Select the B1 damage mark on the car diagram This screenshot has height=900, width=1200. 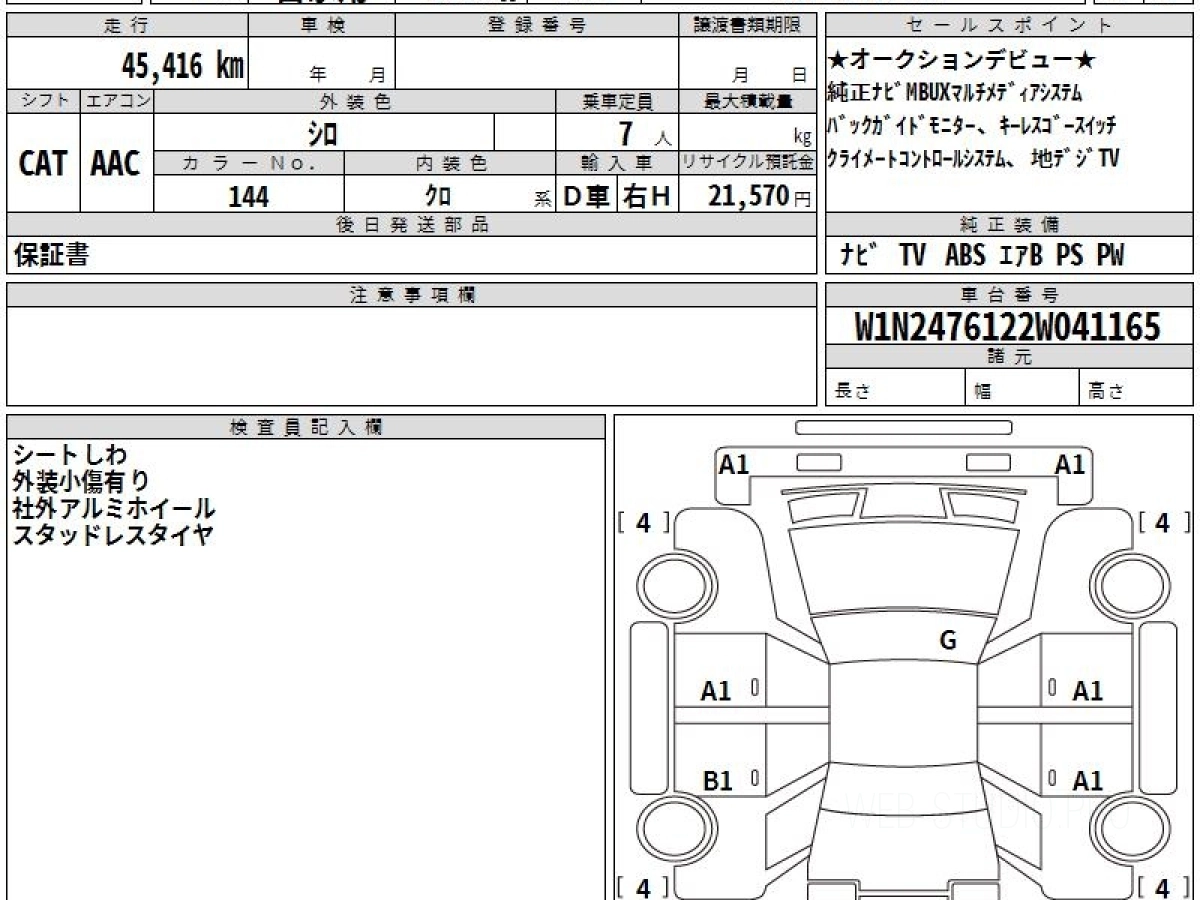coord(717,781)
